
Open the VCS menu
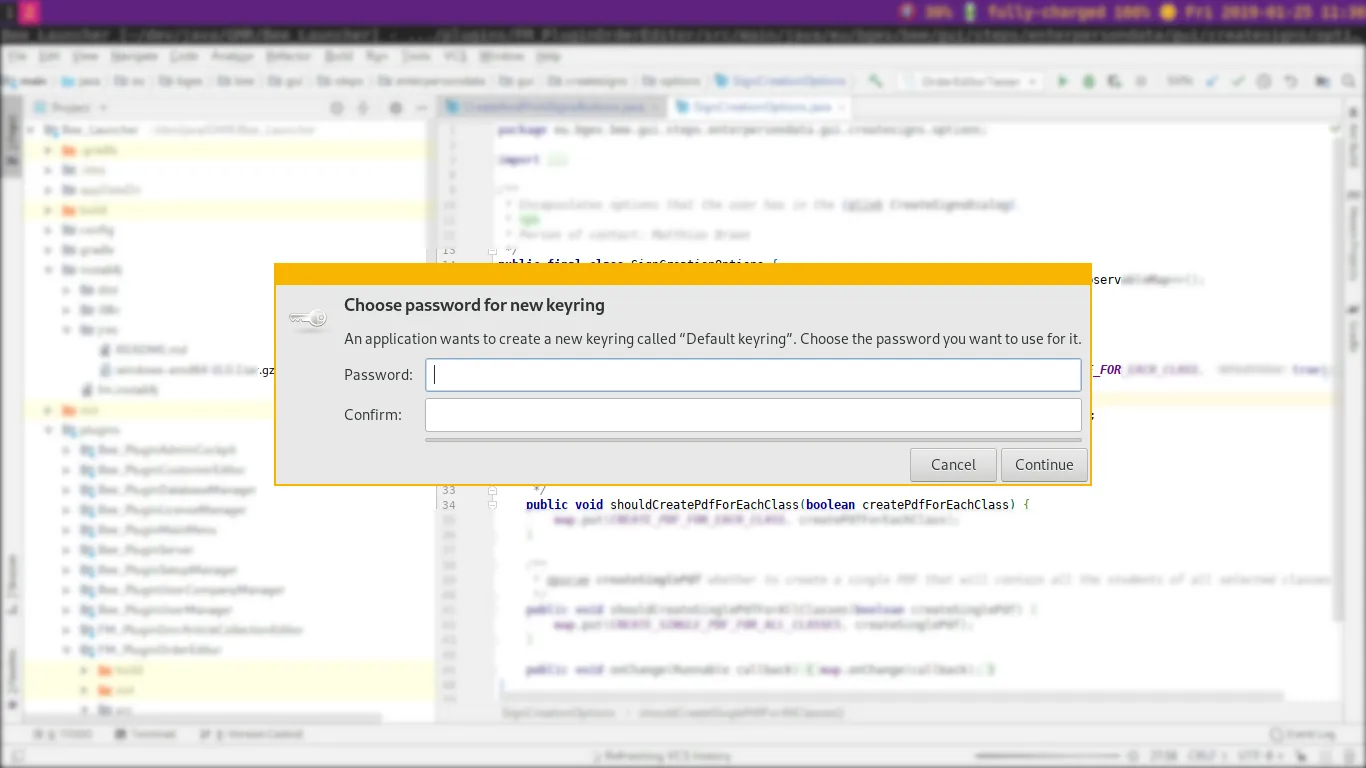[x=455, y=57]
